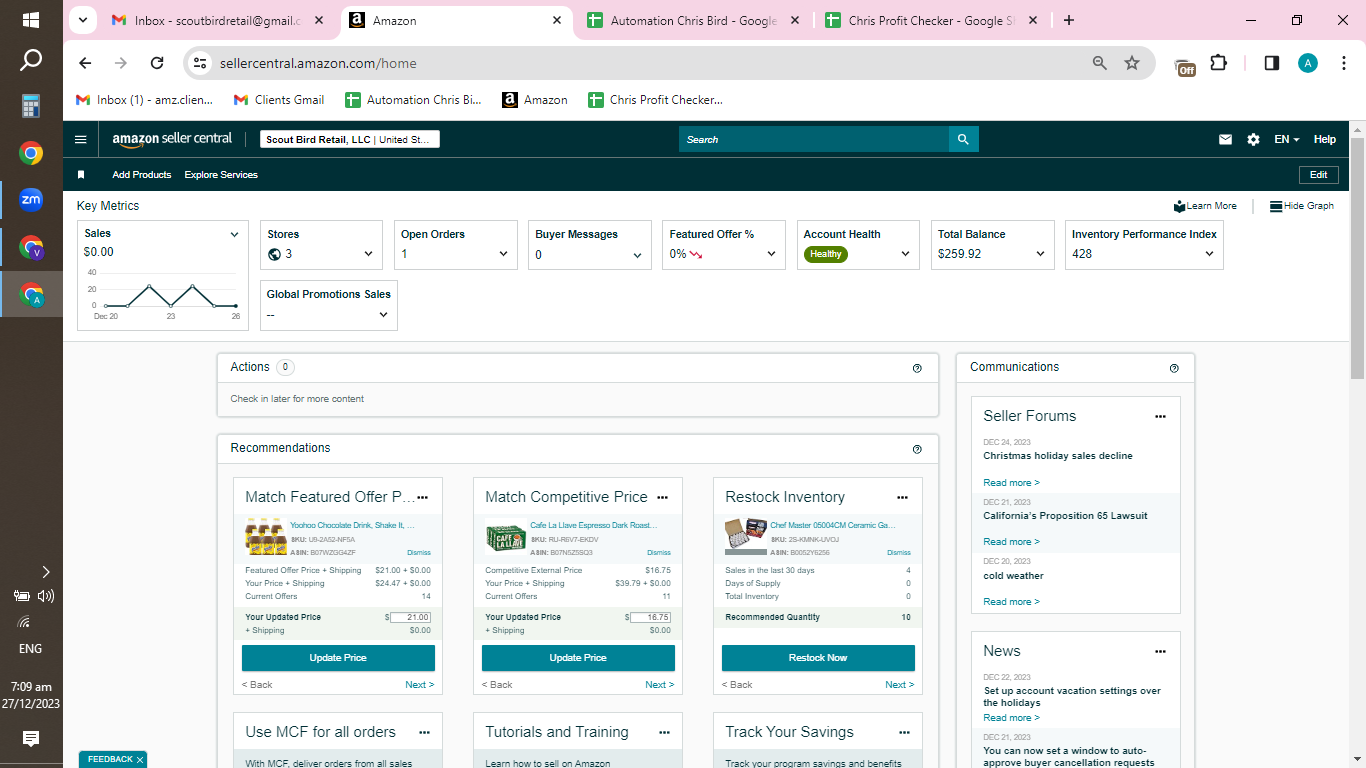Click the zoom magnifier icon in address bar
Viewport: 1366px width, 768px height.
1100,63
